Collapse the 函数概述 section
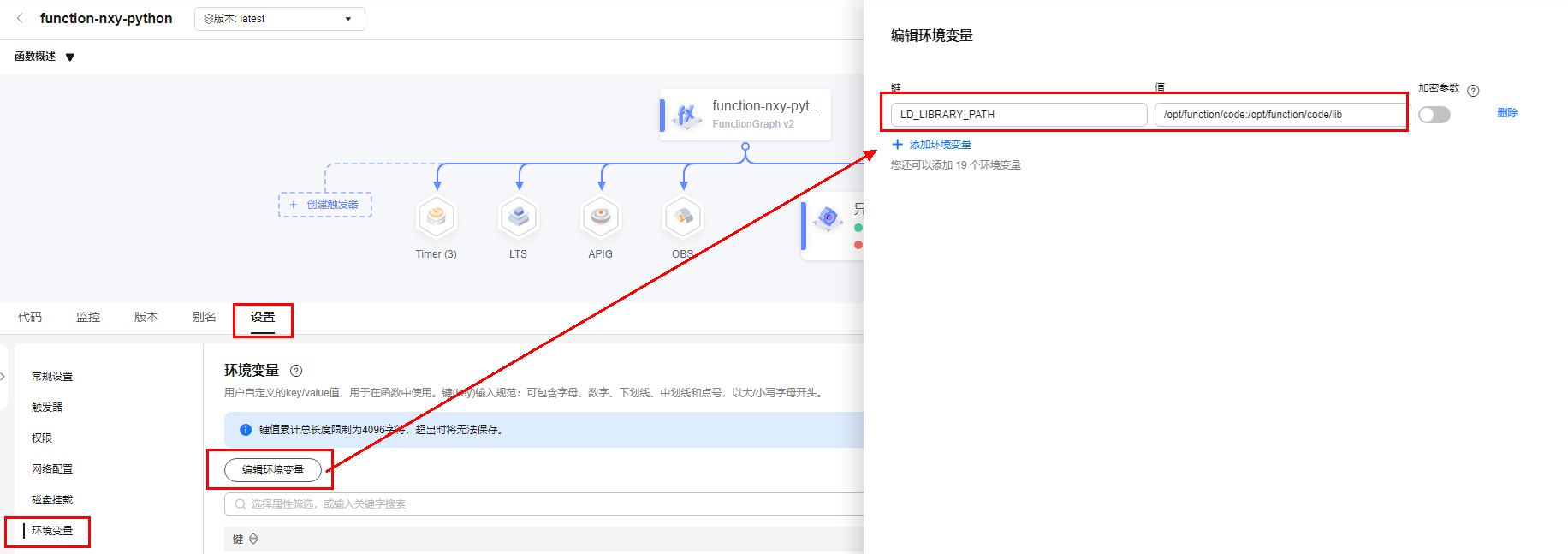Image resolution: width=1568 pixels, height=554 pixels. coord(70,57)
